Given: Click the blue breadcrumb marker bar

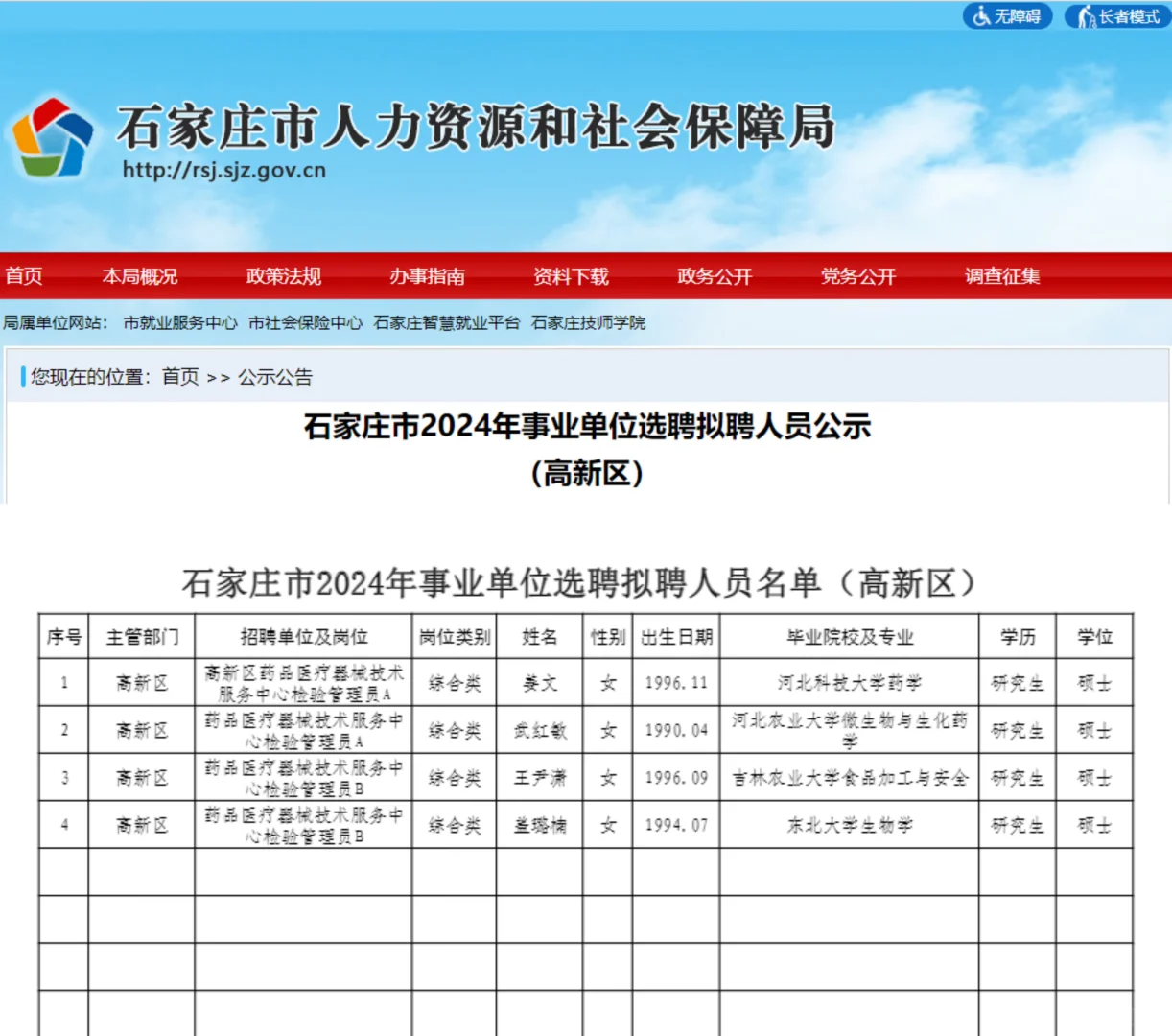Looking at the screenshot, I should 24,376.
